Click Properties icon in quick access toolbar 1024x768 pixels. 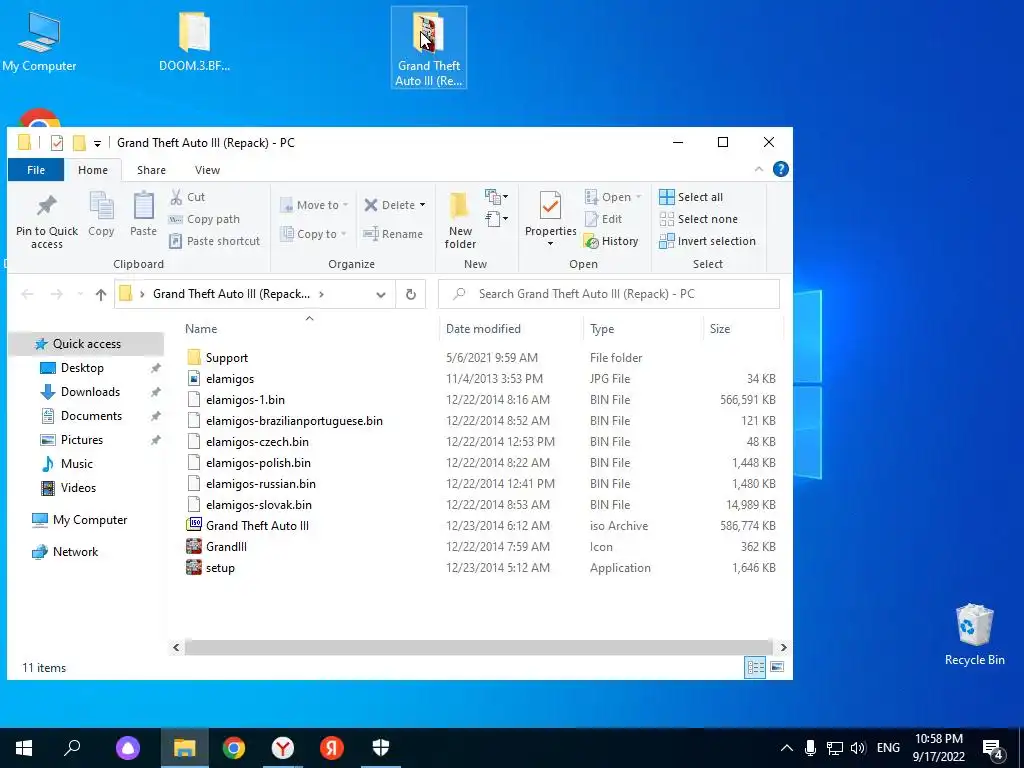[57, 142]
